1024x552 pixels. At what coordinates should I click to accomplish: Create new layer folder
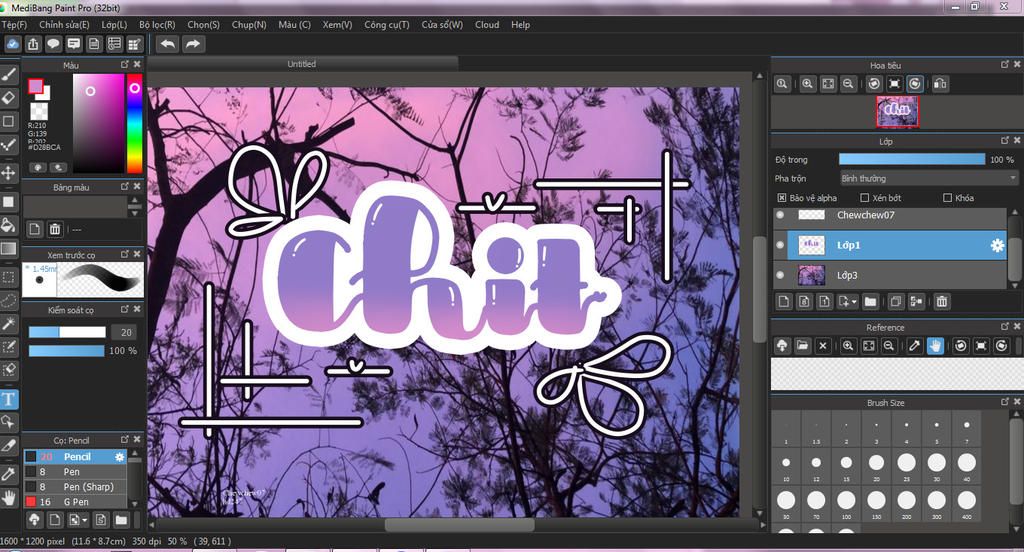click(870, 301)
